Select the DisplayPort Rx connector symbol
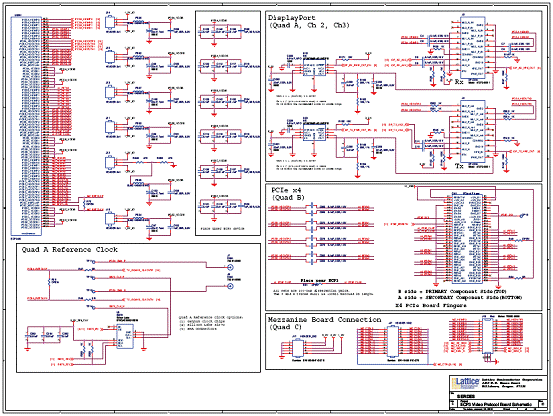Image resolution: width=553 pixels, height=416 pixels. tap(473, 47)
